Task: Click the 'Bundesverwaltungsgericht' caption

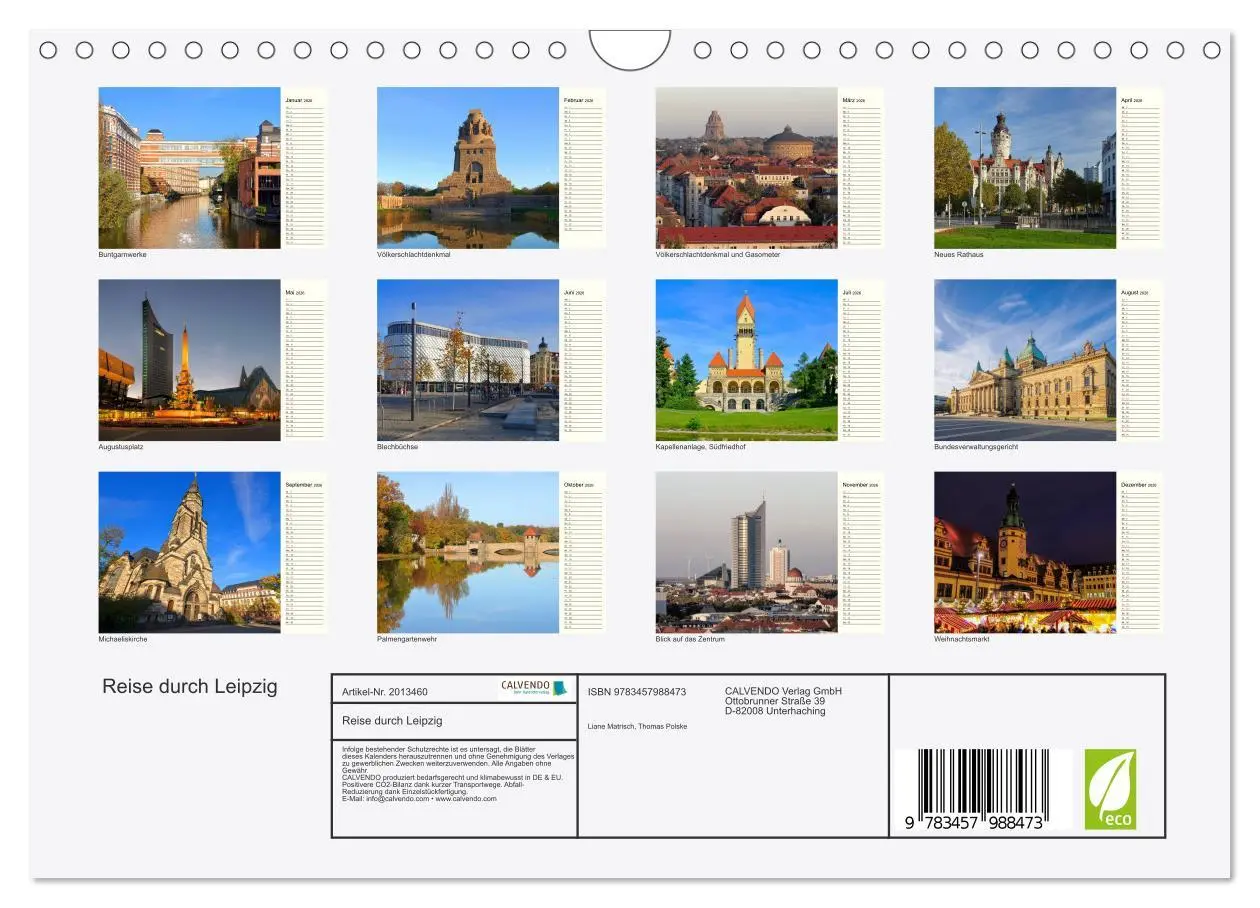Action: click(x=976, y=447)
